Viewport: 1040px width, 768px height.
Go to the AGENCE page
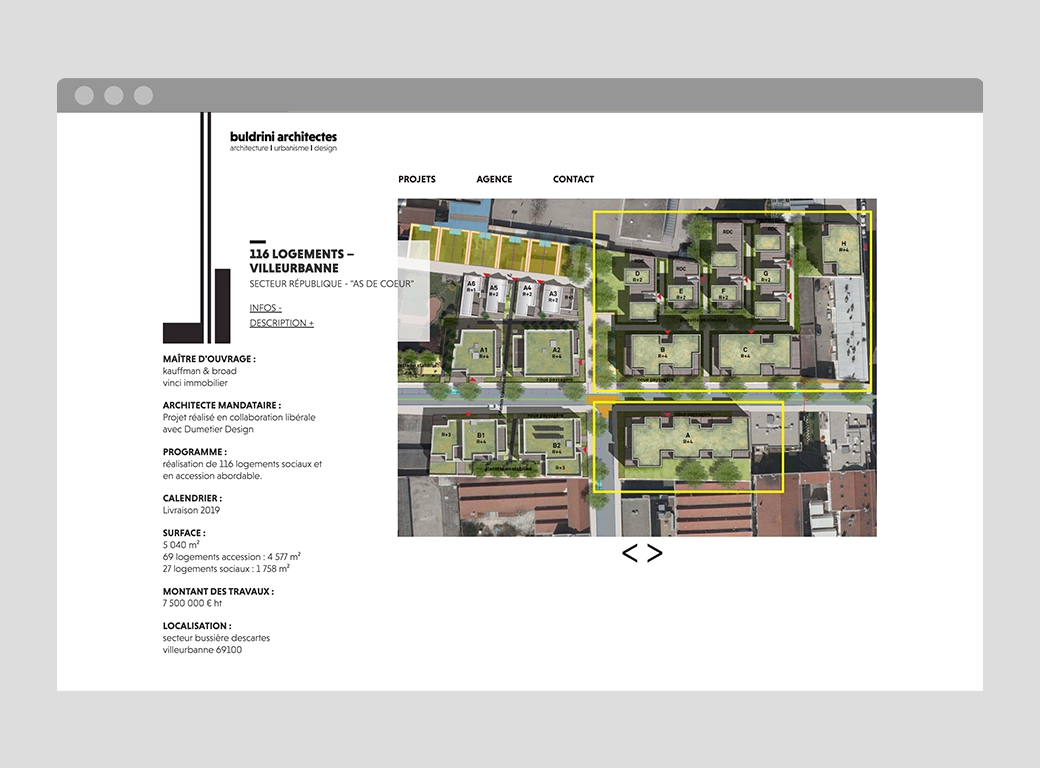pos(494,179)
